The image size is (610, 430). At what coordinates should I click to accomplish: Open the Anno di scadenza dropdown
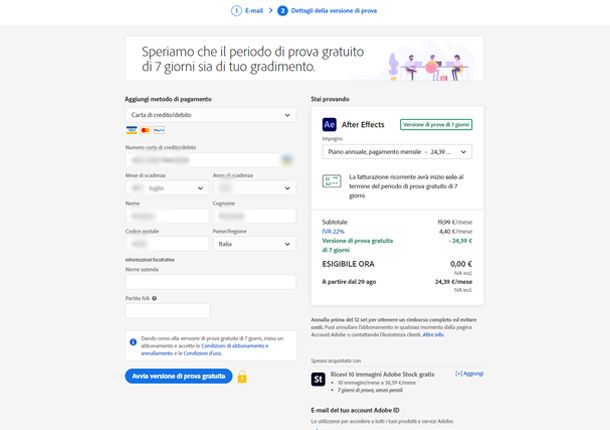(x=254, y=188)
